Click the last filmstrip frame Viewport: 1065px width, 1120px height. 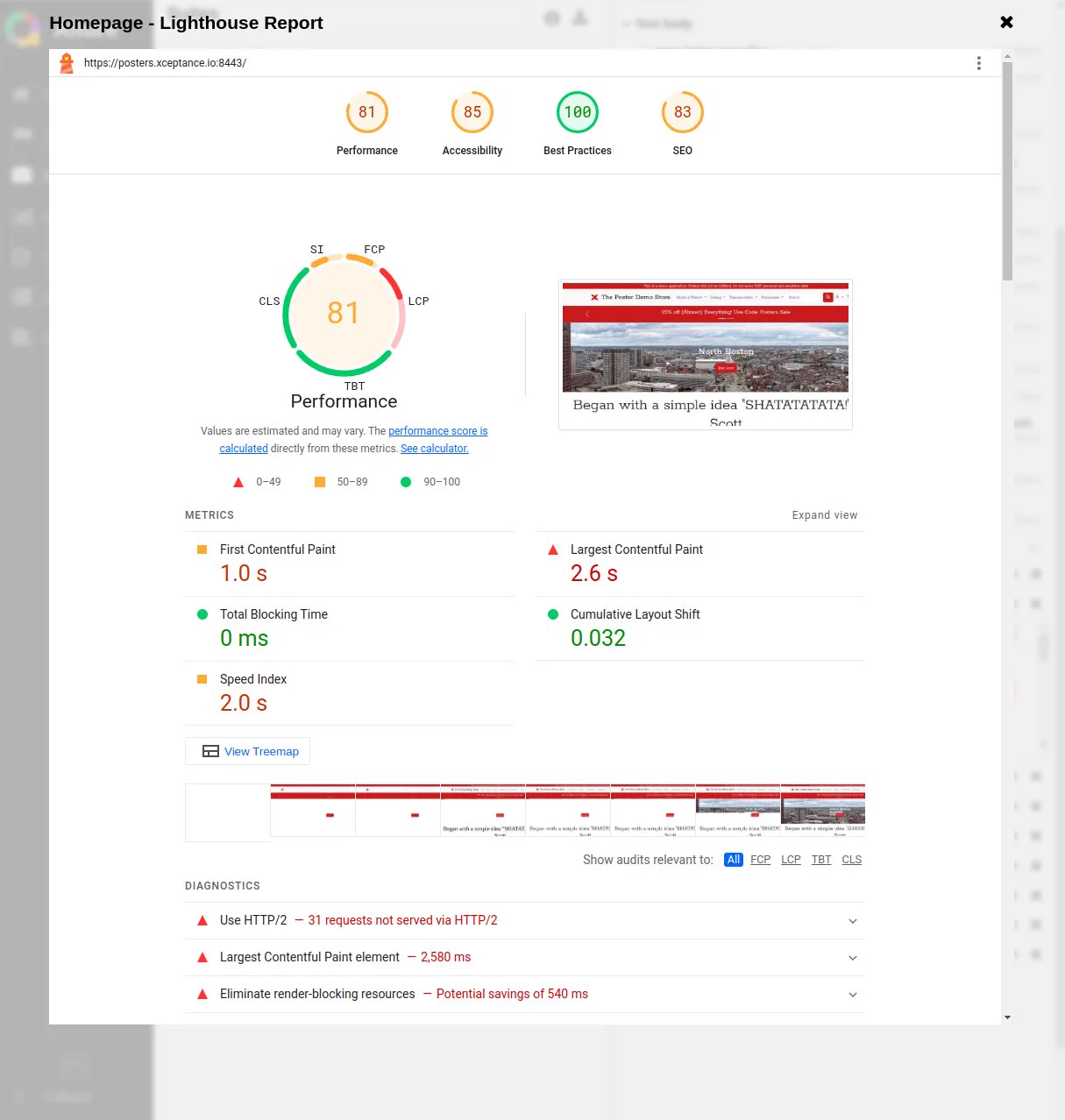[x=823, y=811]
